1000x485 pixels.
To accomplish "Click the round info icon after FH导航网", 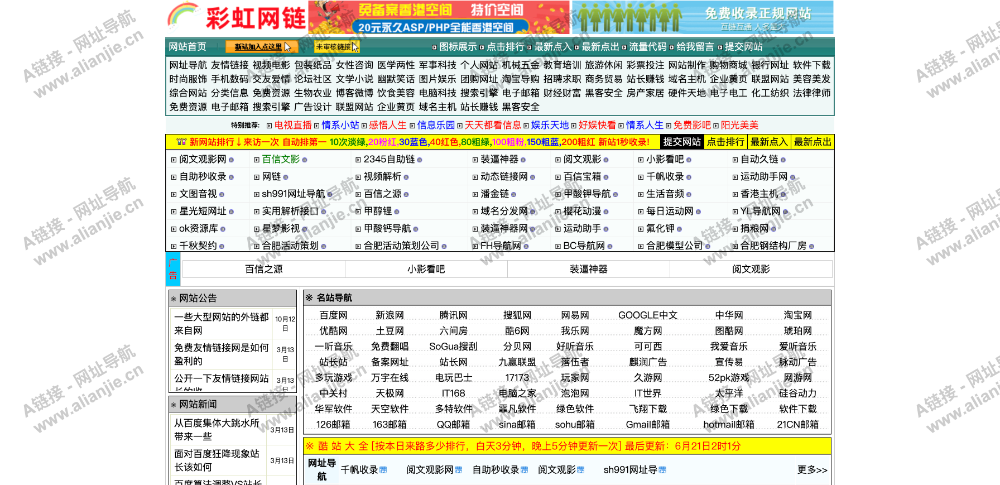I will point(527,246).
